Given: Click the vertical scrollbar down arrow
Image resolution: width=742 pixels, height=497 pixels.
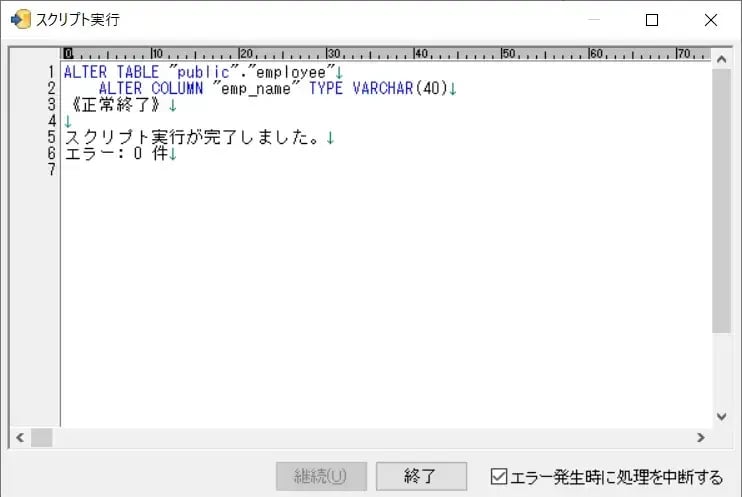Looking at the screenshot, I should 721,416.
